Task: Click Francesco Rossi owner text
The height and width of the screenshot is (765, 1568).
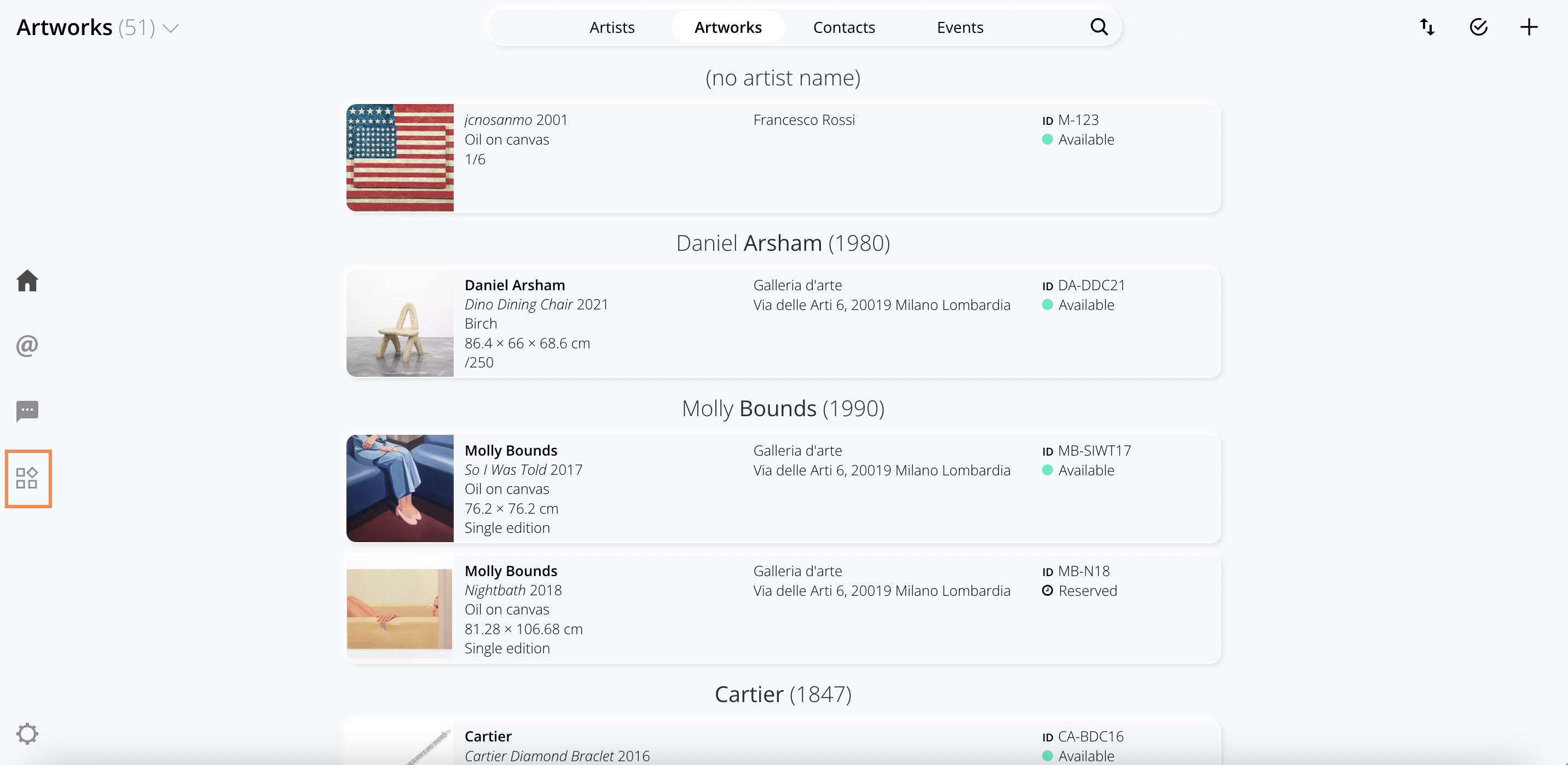Action: coord(804,120)
